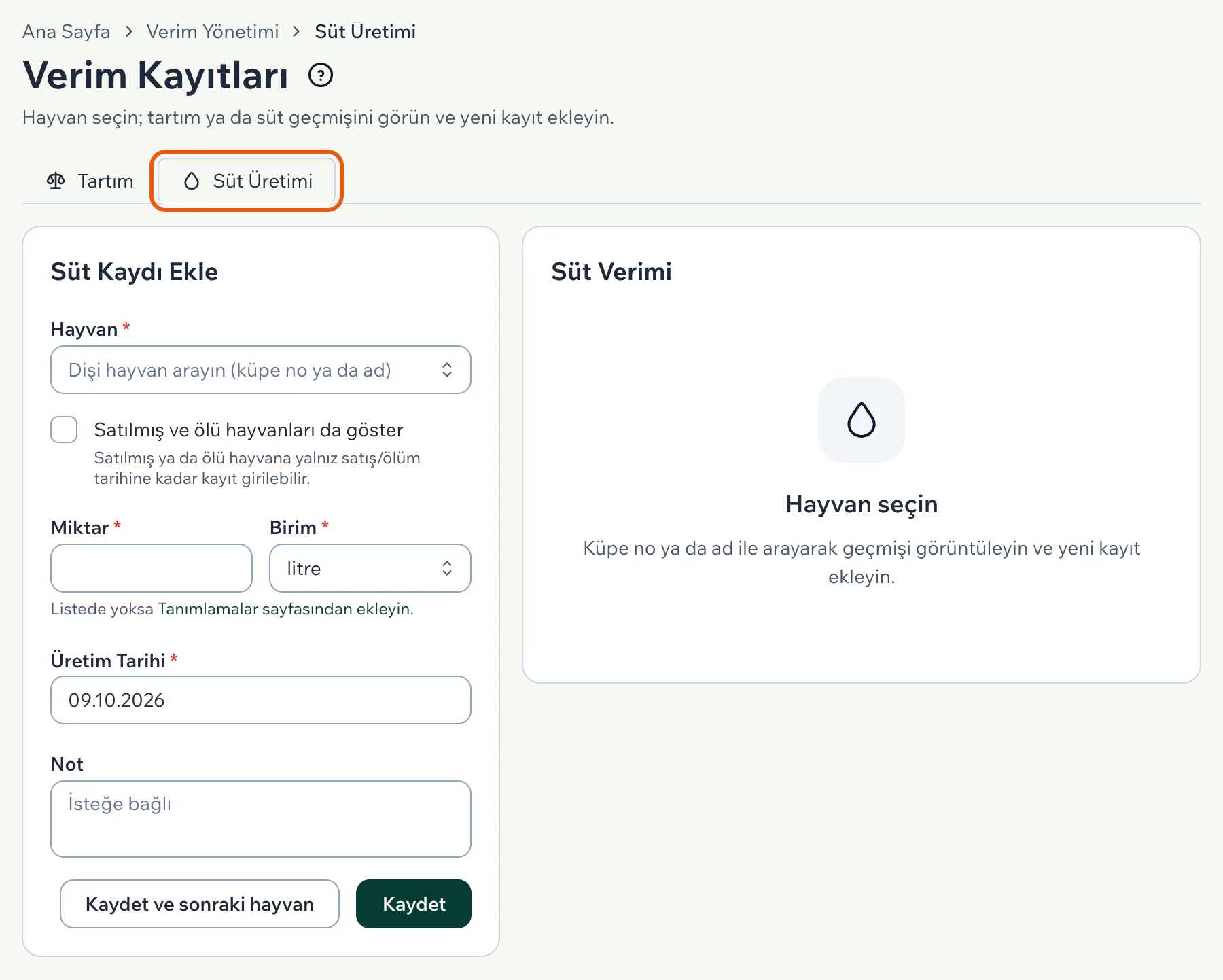
Task: Expand the Birim litre dropdown
Action: tap(370, 568)
